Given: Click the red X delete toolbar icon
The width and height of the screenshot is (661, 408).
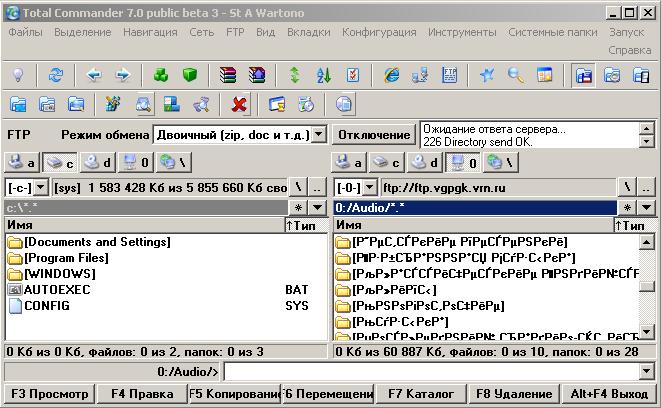Looking at the screenshot, I should 239,104.
